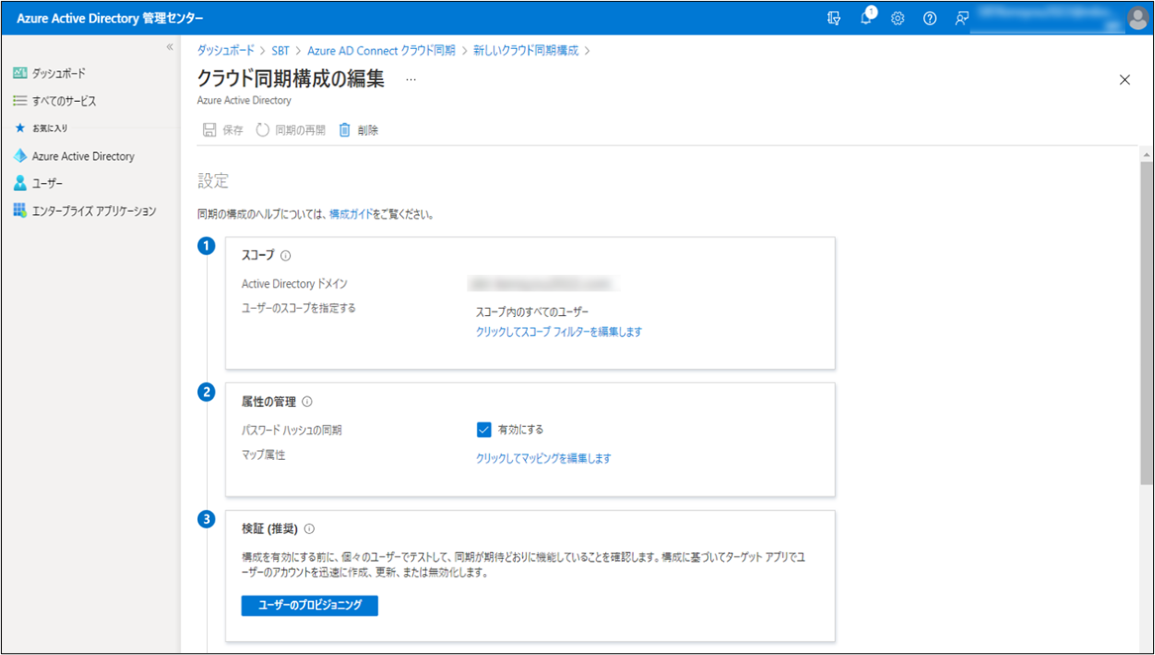Click the すべてのサービス list icon
This screenshot has width=1155, height=655.
[x=20, y=101]
